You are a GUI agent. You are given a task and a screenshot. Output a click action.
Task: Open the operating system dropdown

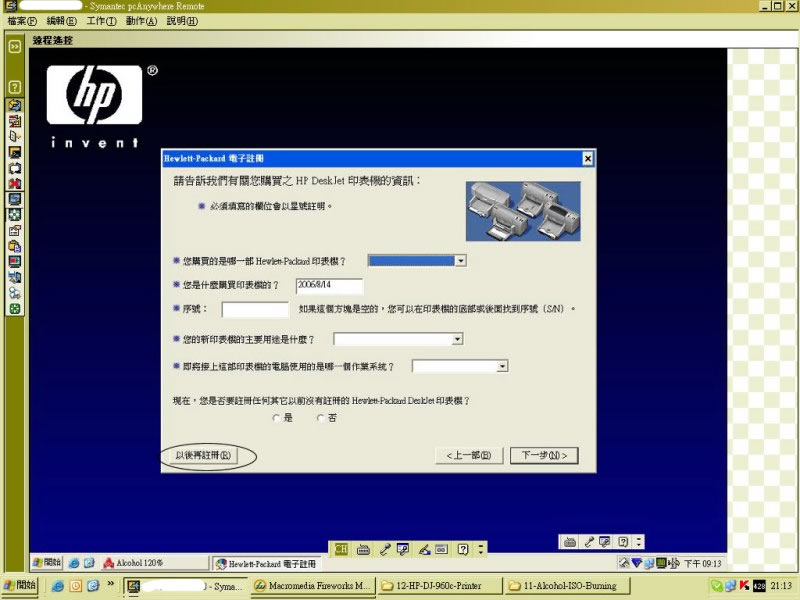502,366
